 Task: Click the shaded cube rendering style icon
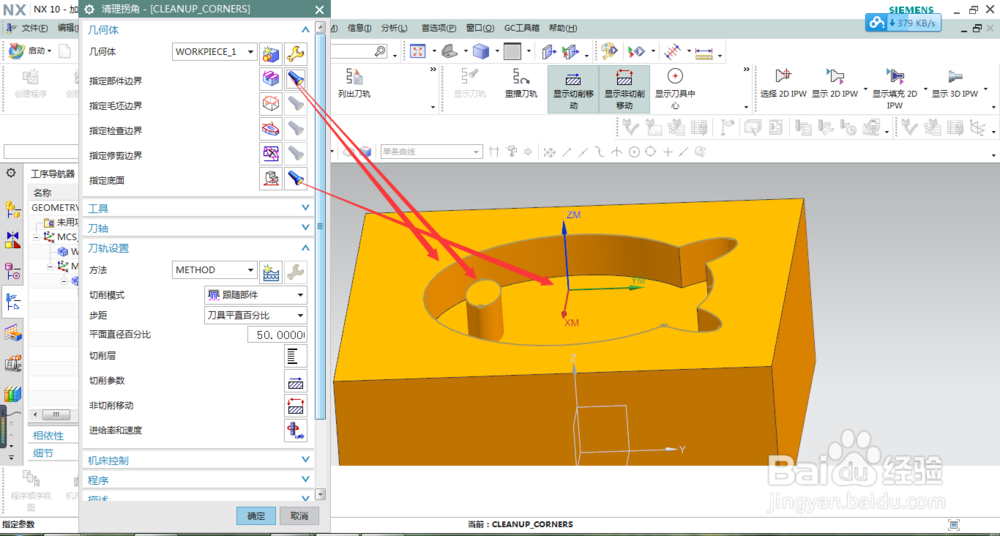click(480, 51)
